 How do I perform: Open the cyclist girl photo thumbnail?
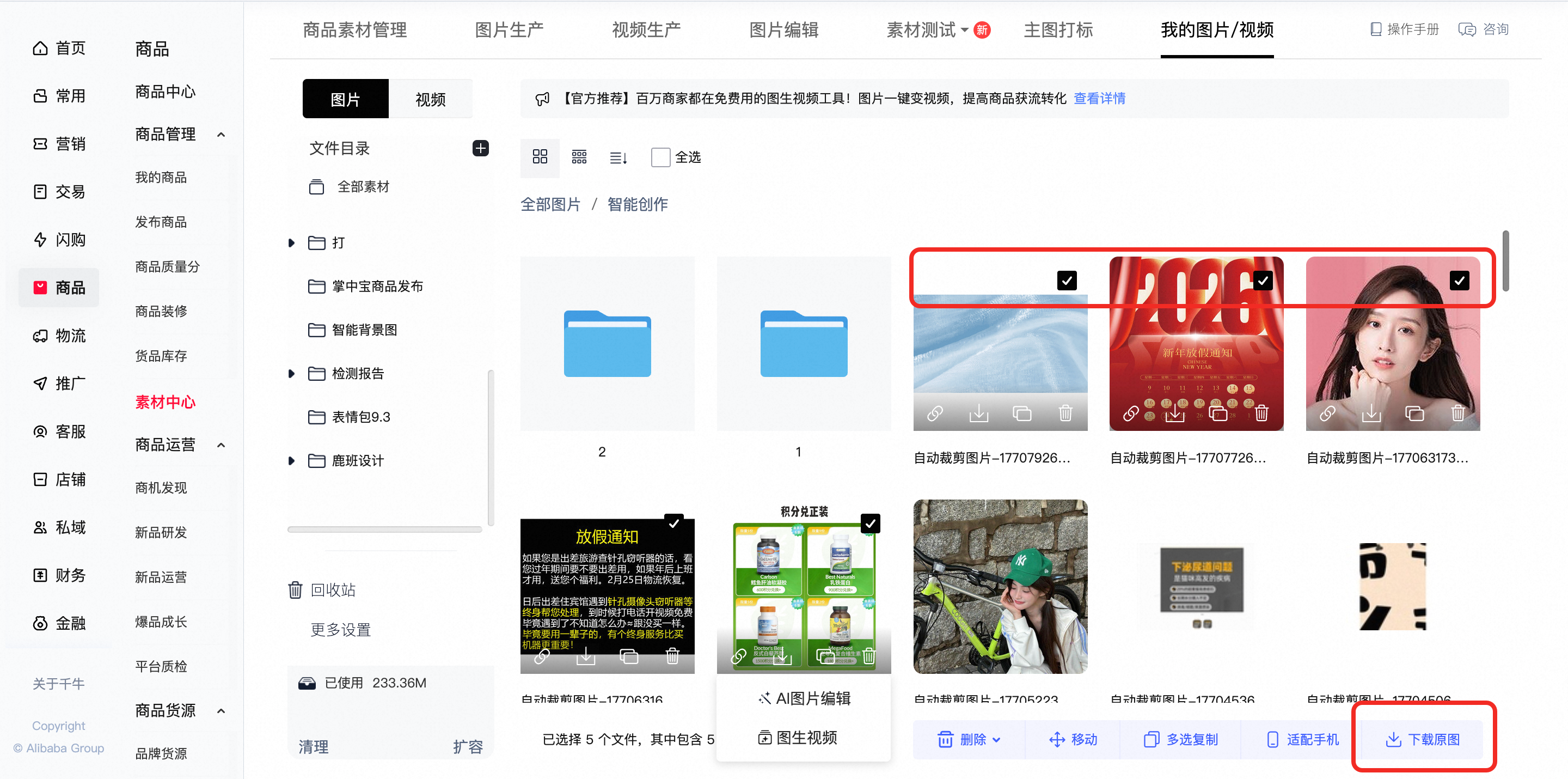tap(1000, 587)
